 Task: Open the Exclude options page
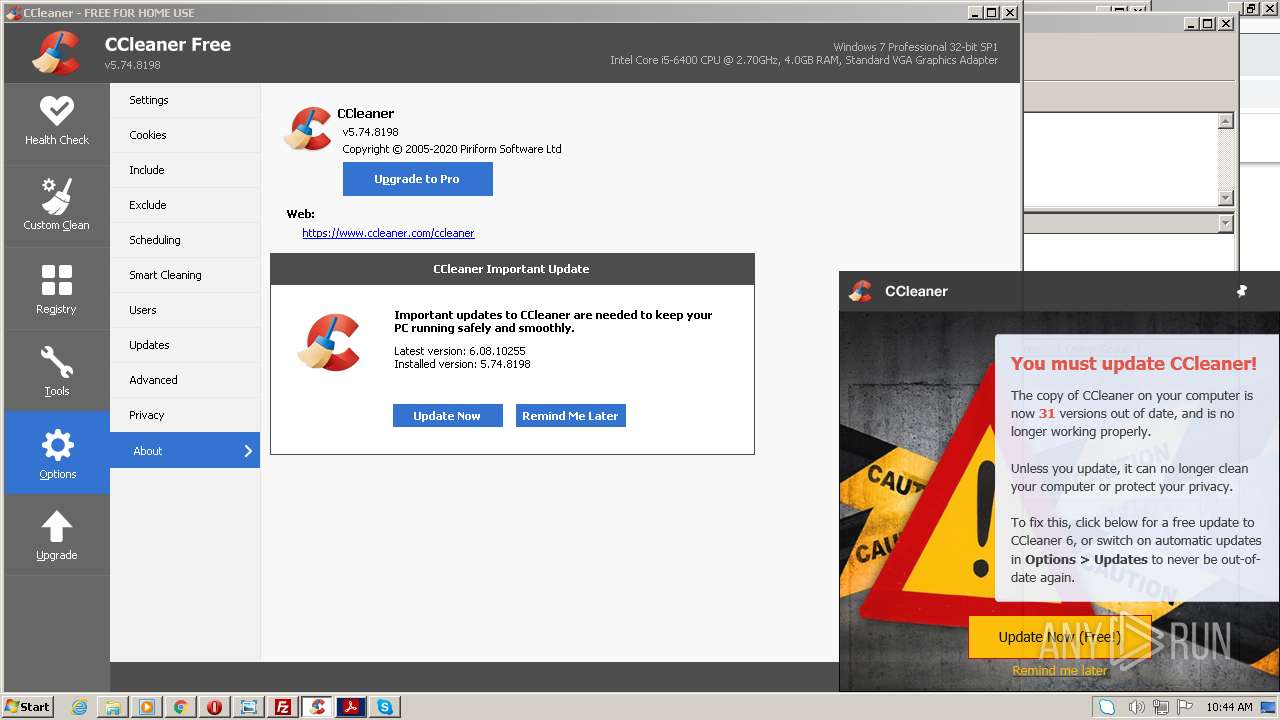click(x=185, y=205)
